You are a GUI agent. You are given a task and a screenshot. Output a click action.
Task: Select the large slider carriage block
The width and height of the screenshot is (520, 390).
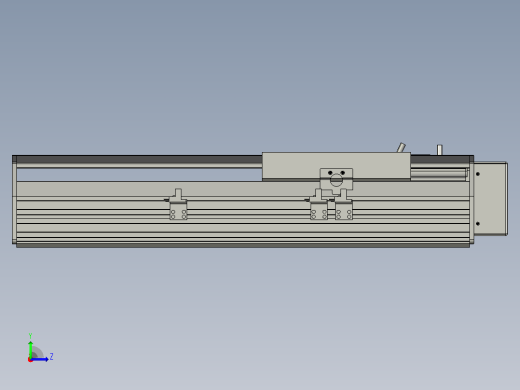(336, 166)
